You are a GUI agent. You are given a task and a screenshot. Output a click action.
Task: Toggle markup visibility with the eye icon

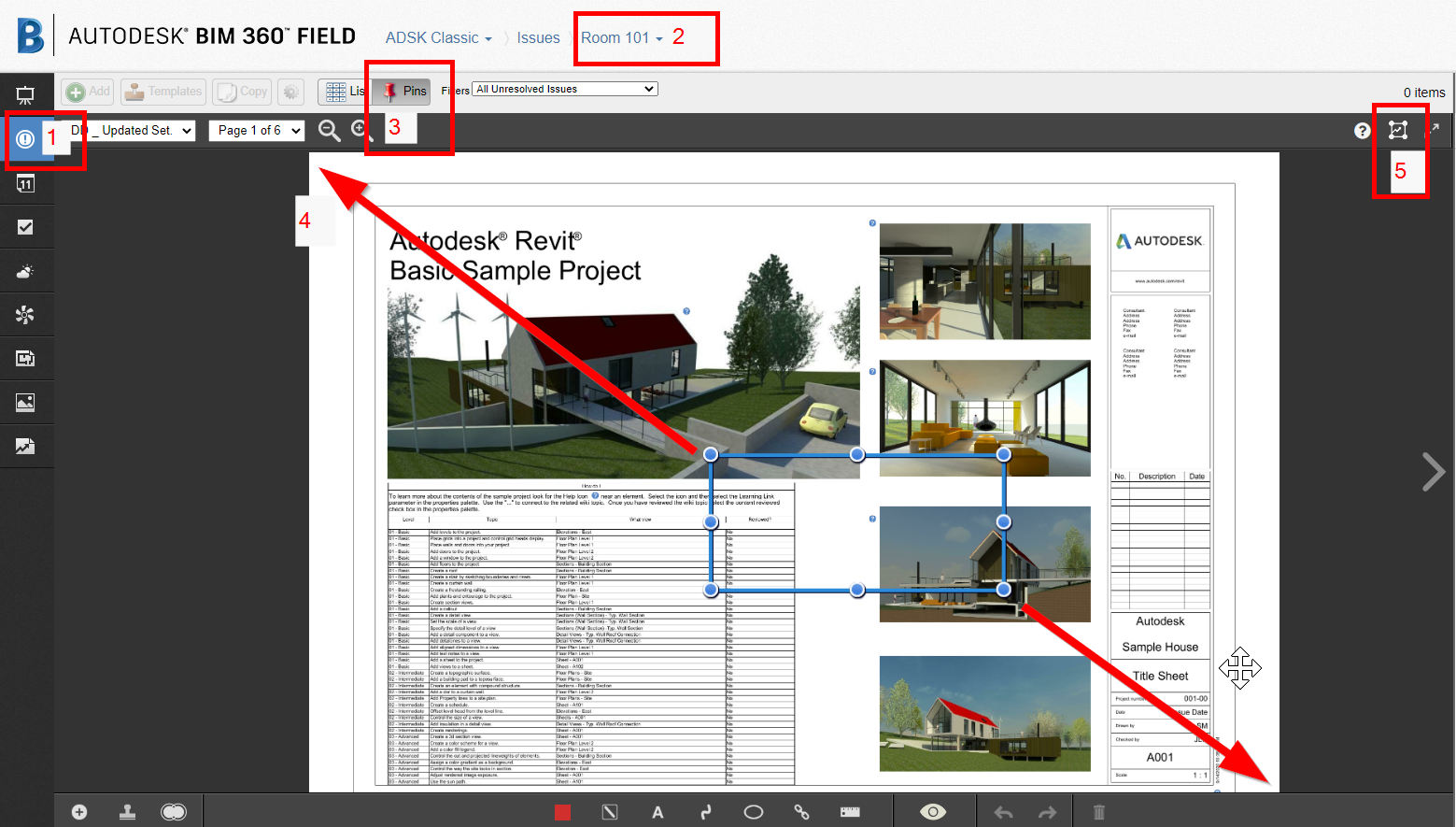(933, 811)
